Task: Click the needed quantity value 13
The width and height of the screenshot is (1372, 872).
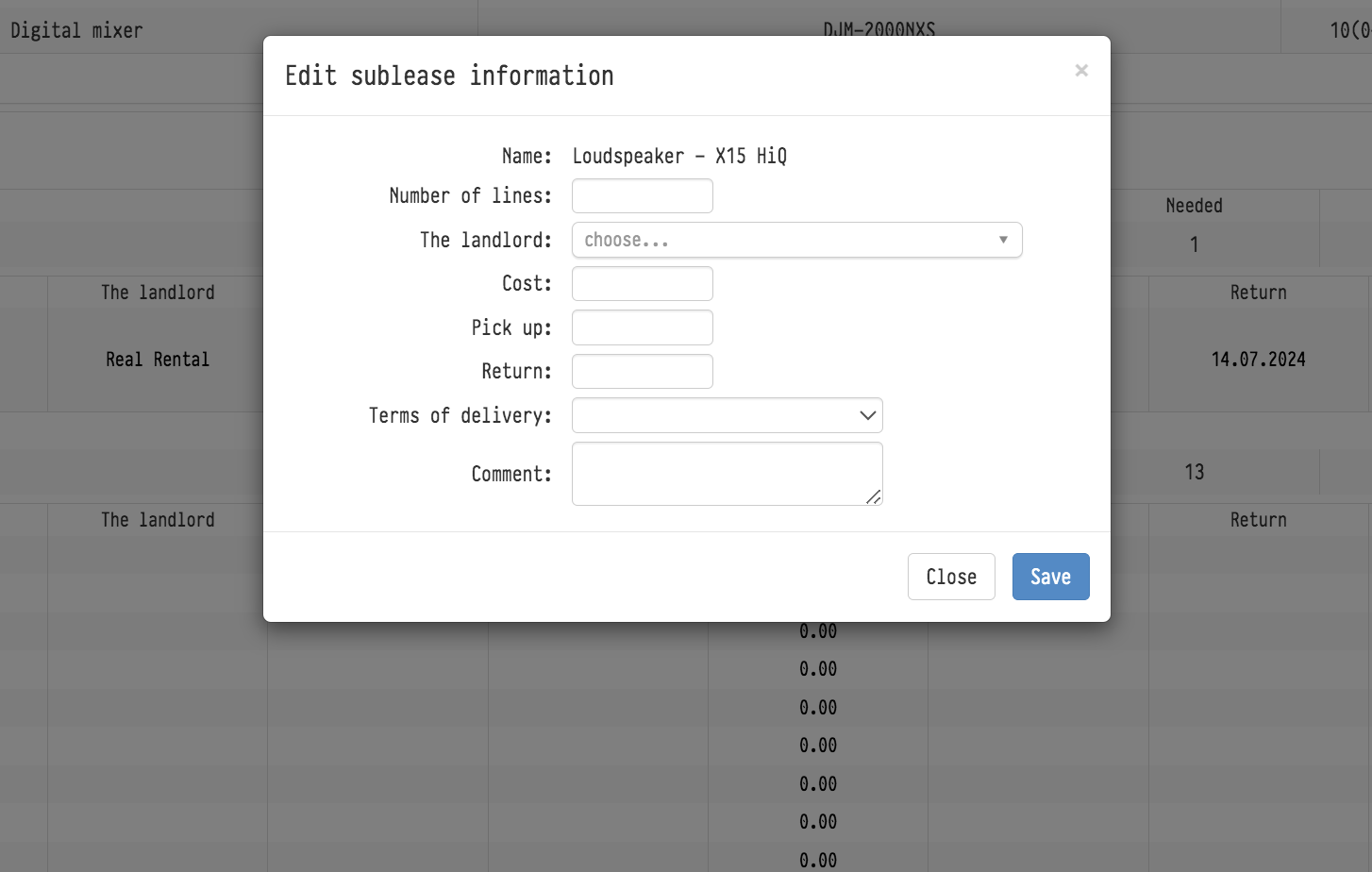Action: 1194,472
